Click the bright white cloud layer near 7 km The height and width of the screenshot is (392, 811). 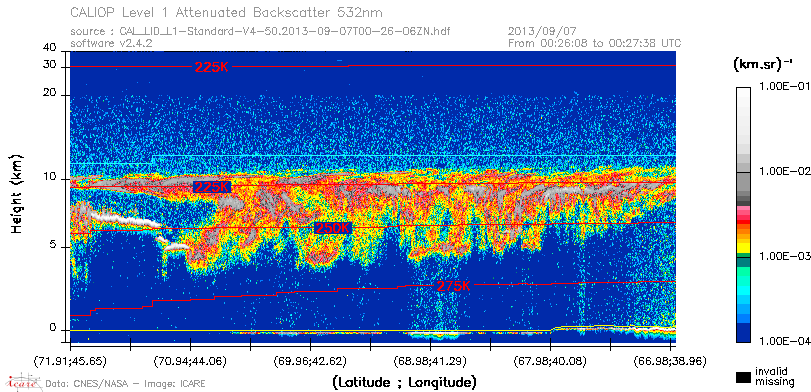pos(126,219)
